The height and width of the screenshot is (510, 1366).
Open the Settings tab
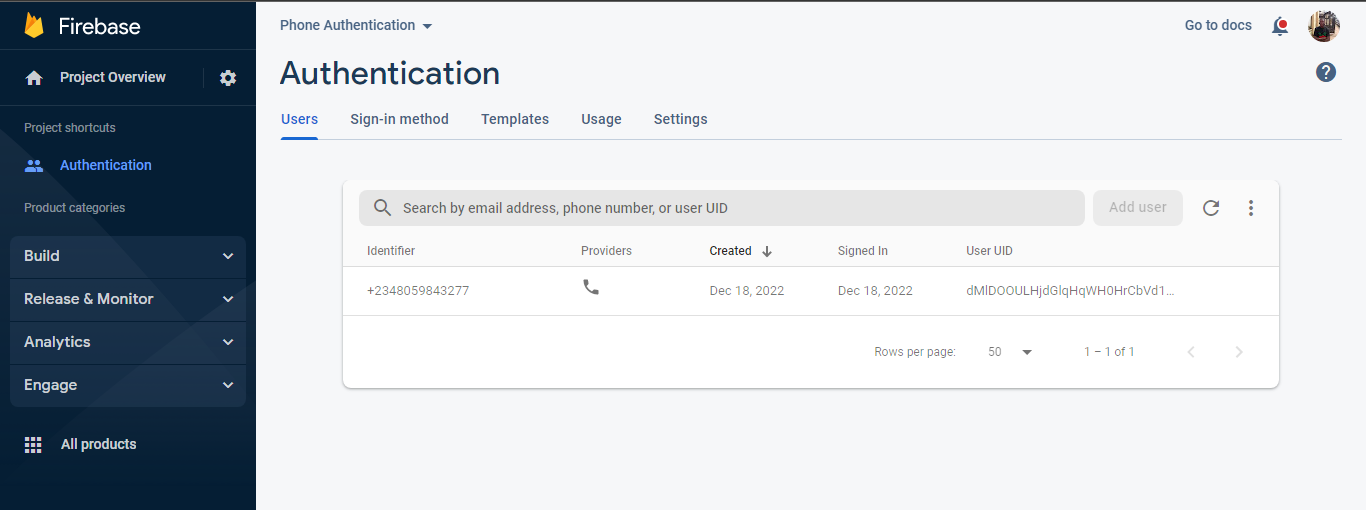pos(680,119)
